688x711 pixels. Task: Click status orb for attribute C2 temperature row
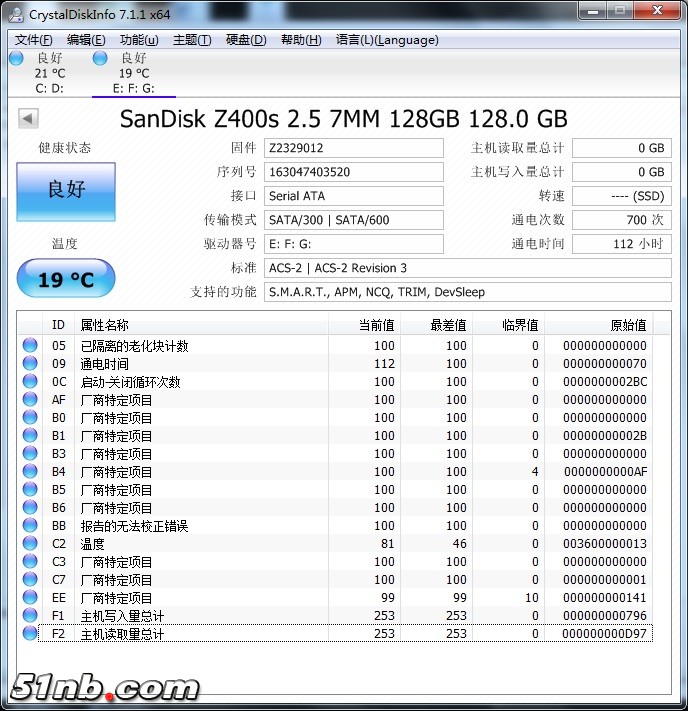click(30, 544)
